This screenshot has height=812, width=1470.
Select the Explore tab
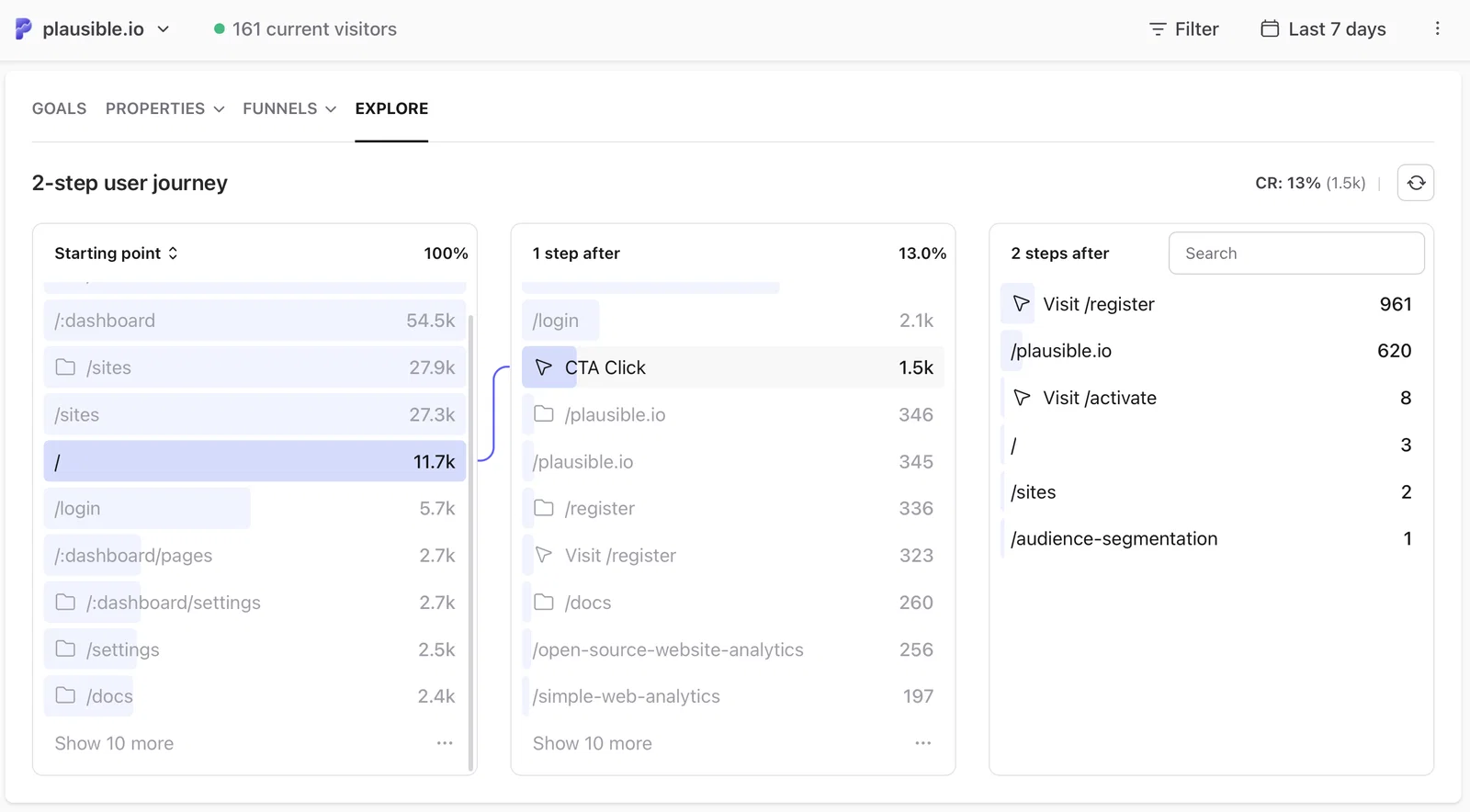pos(391,108)
